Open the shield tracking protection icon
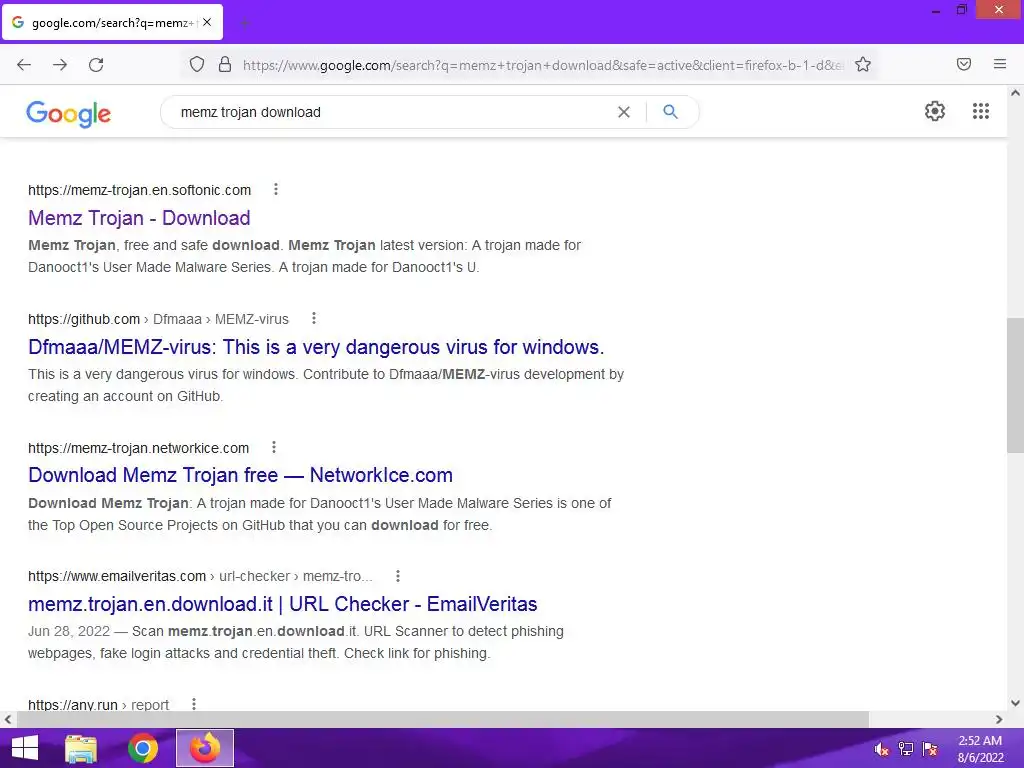 pos(197,64)
